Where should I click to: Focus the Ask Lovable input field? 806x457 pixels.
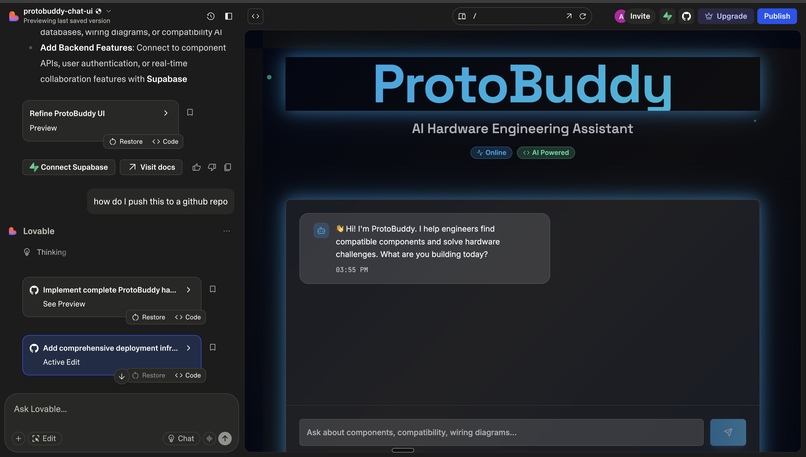[121, 409]
